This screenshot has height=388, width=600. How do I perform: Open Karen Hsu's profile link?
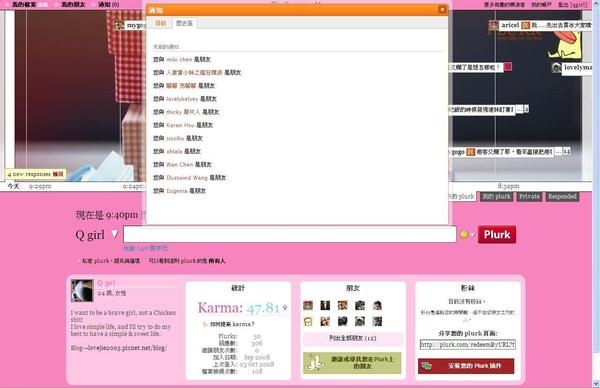(x=180, y=125)
